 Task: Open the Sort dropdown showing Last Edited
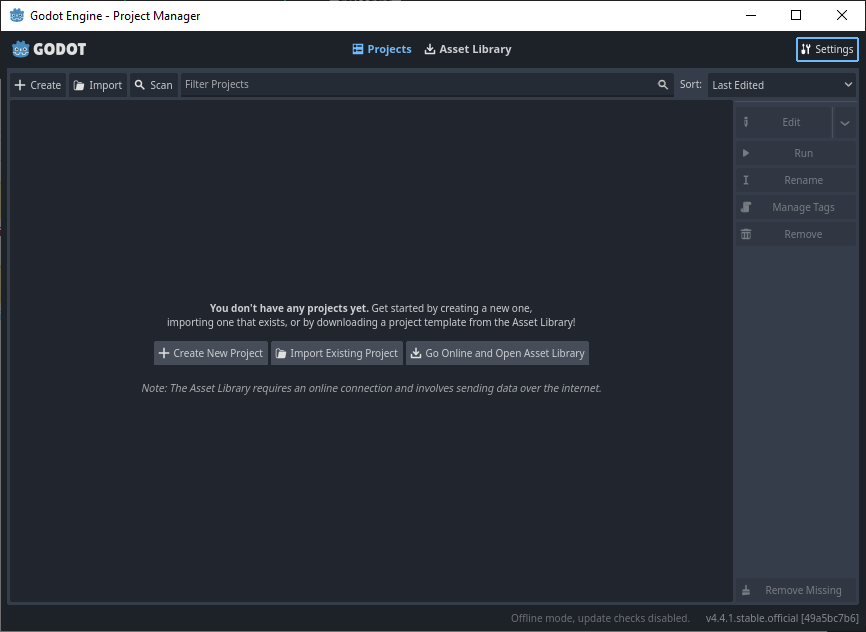[782, 85]
